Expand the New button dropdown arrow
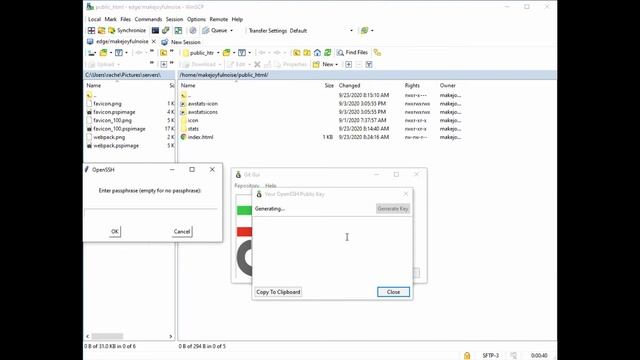 [336, 64]
